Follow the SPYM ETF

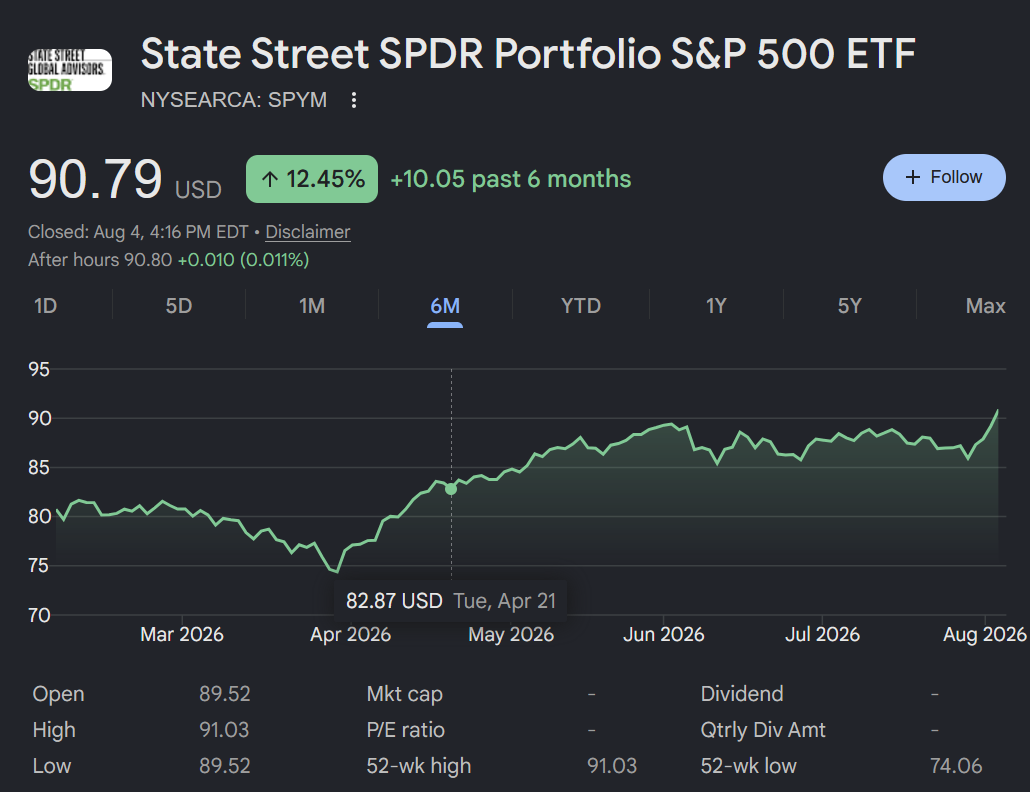[944, 177]
